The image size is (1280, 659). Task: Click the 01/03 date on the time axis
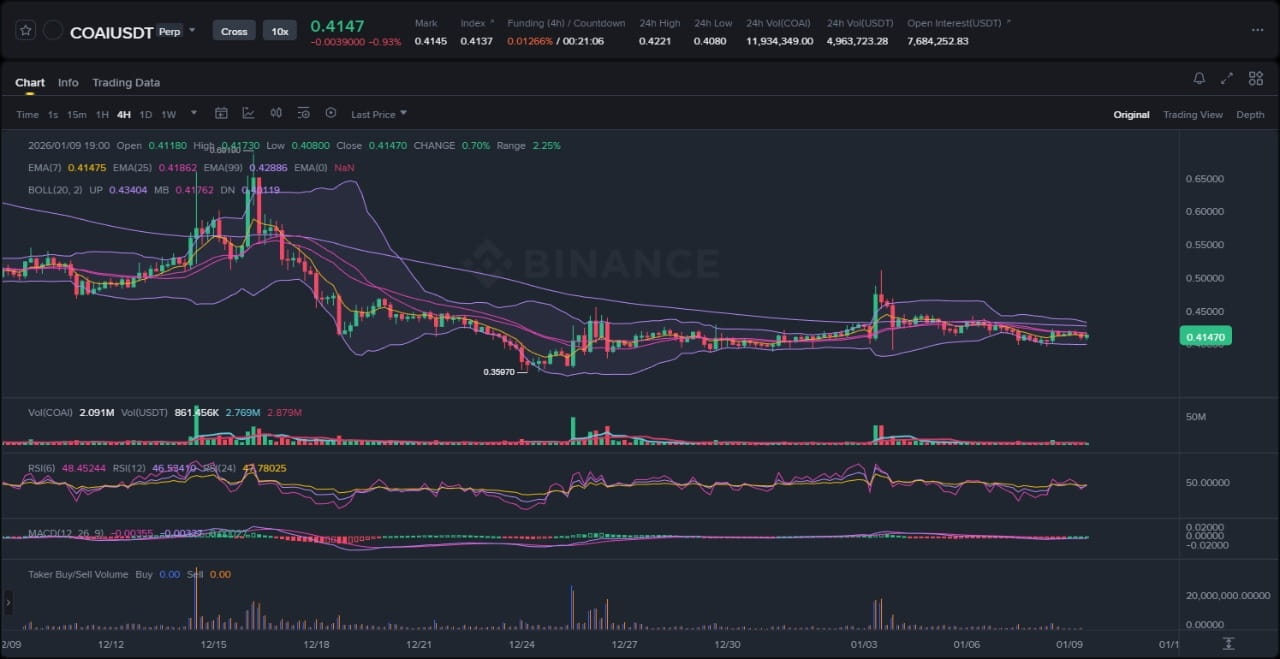click(865, 645)
